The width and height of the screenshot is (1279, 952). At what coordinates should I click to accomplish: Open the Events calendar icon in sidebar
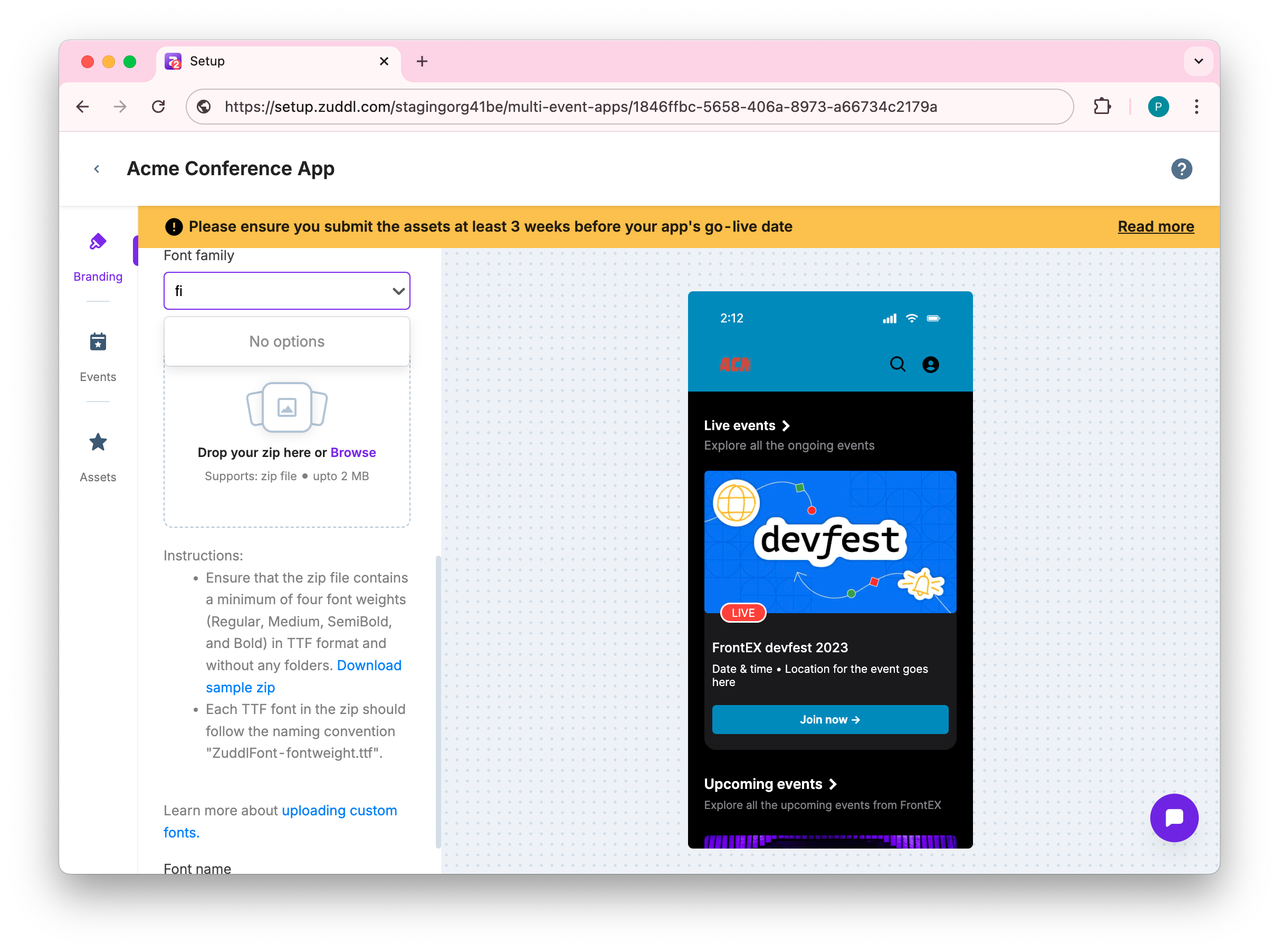98,342
